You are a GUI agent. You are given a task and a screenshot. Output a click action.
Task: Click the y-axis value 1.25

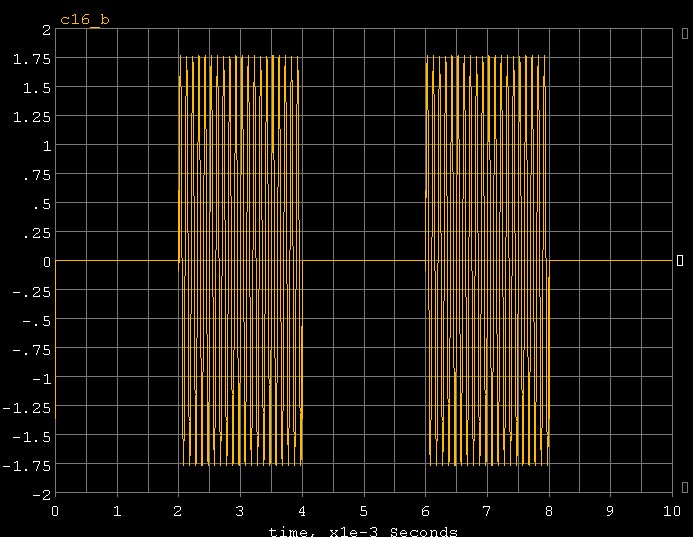tap(32, 118)
